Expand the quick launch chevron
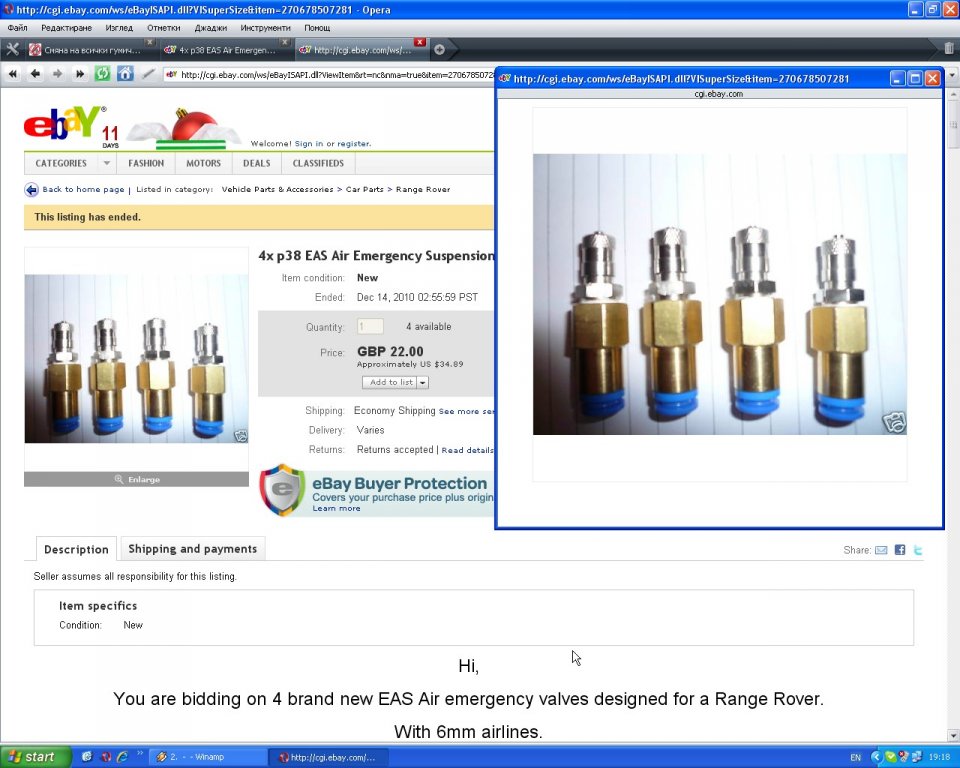 [140, 755]
